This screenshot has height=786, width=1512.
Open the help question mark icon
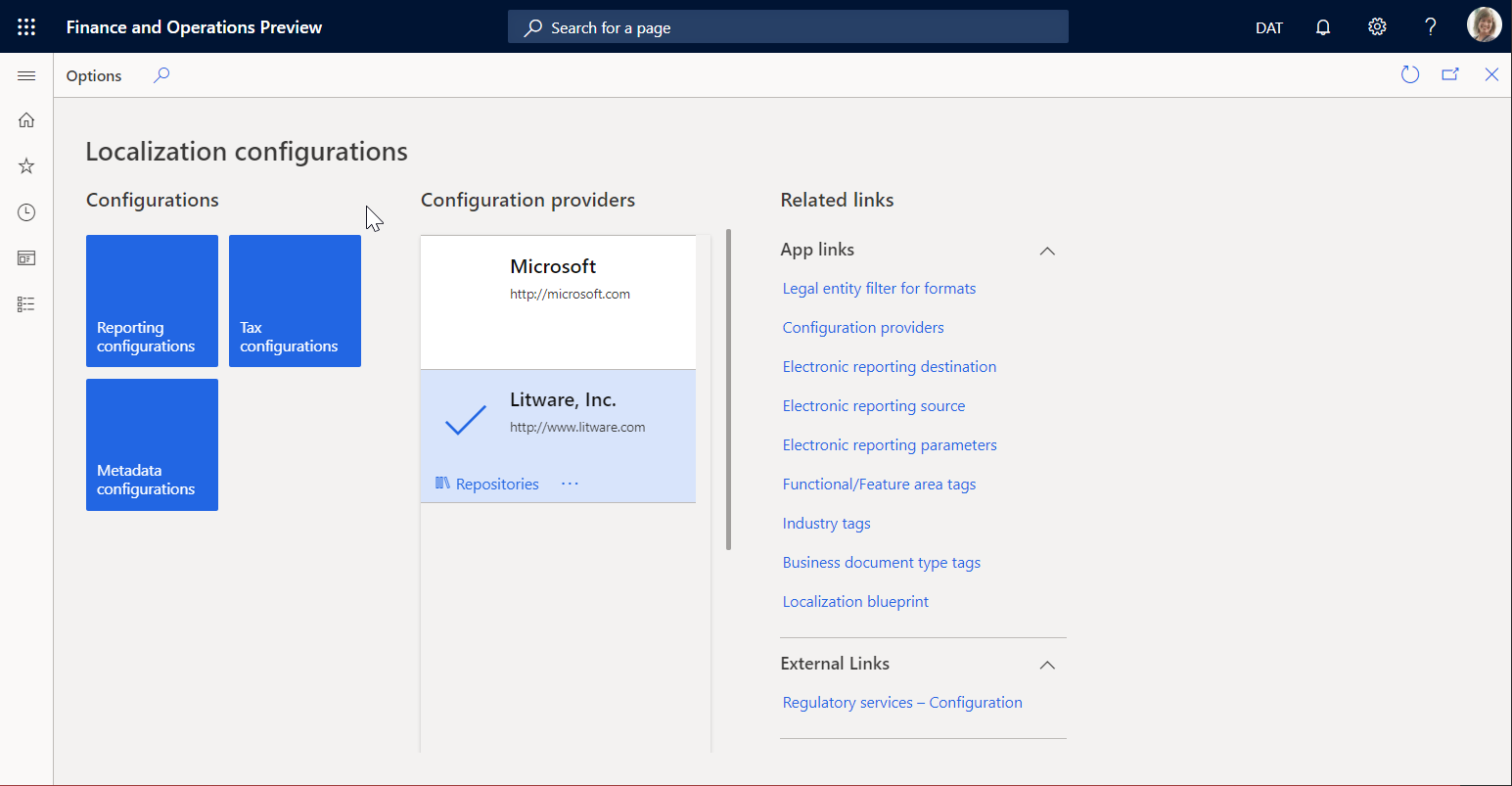point(1431,27)
